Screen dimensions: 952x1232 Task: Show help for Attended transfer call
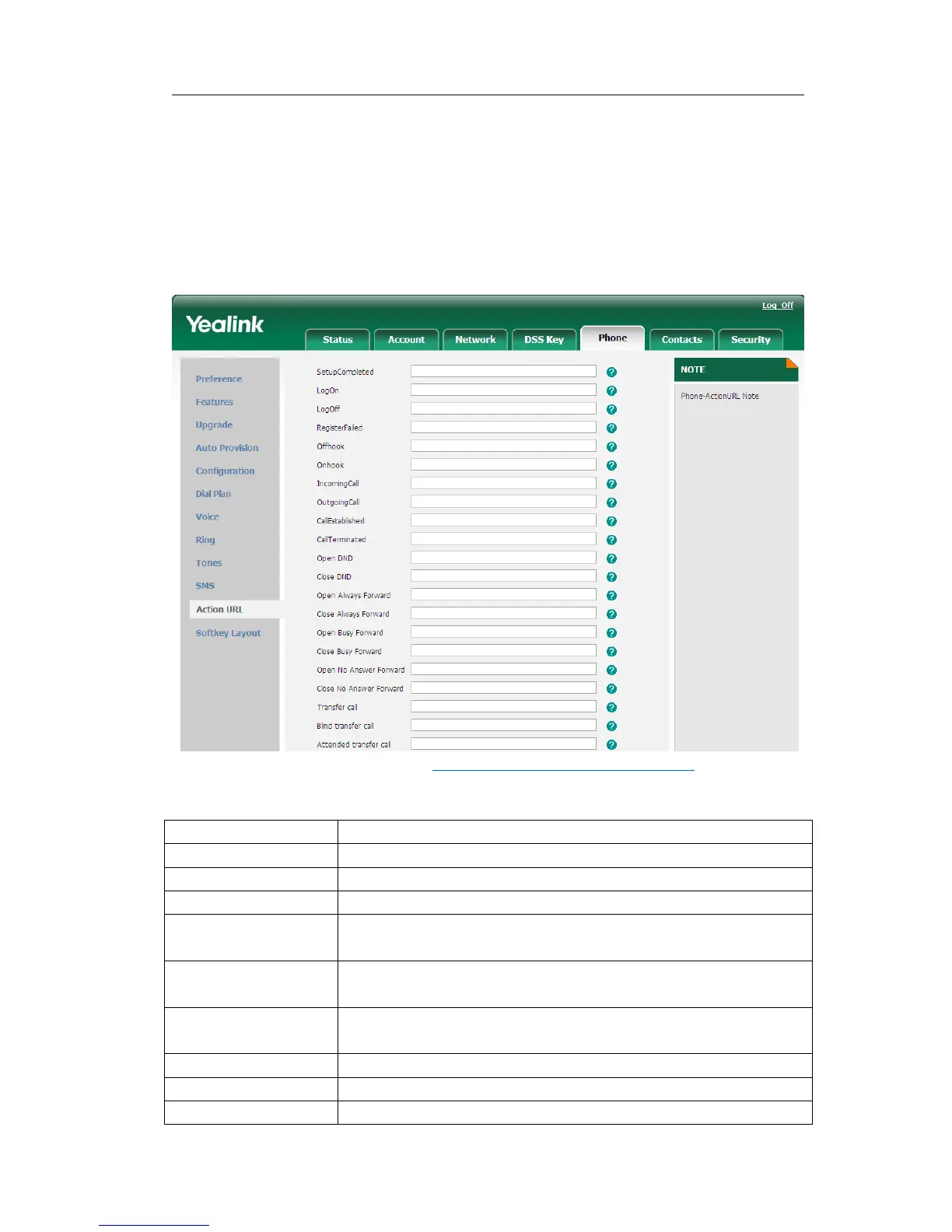point(611,745)
